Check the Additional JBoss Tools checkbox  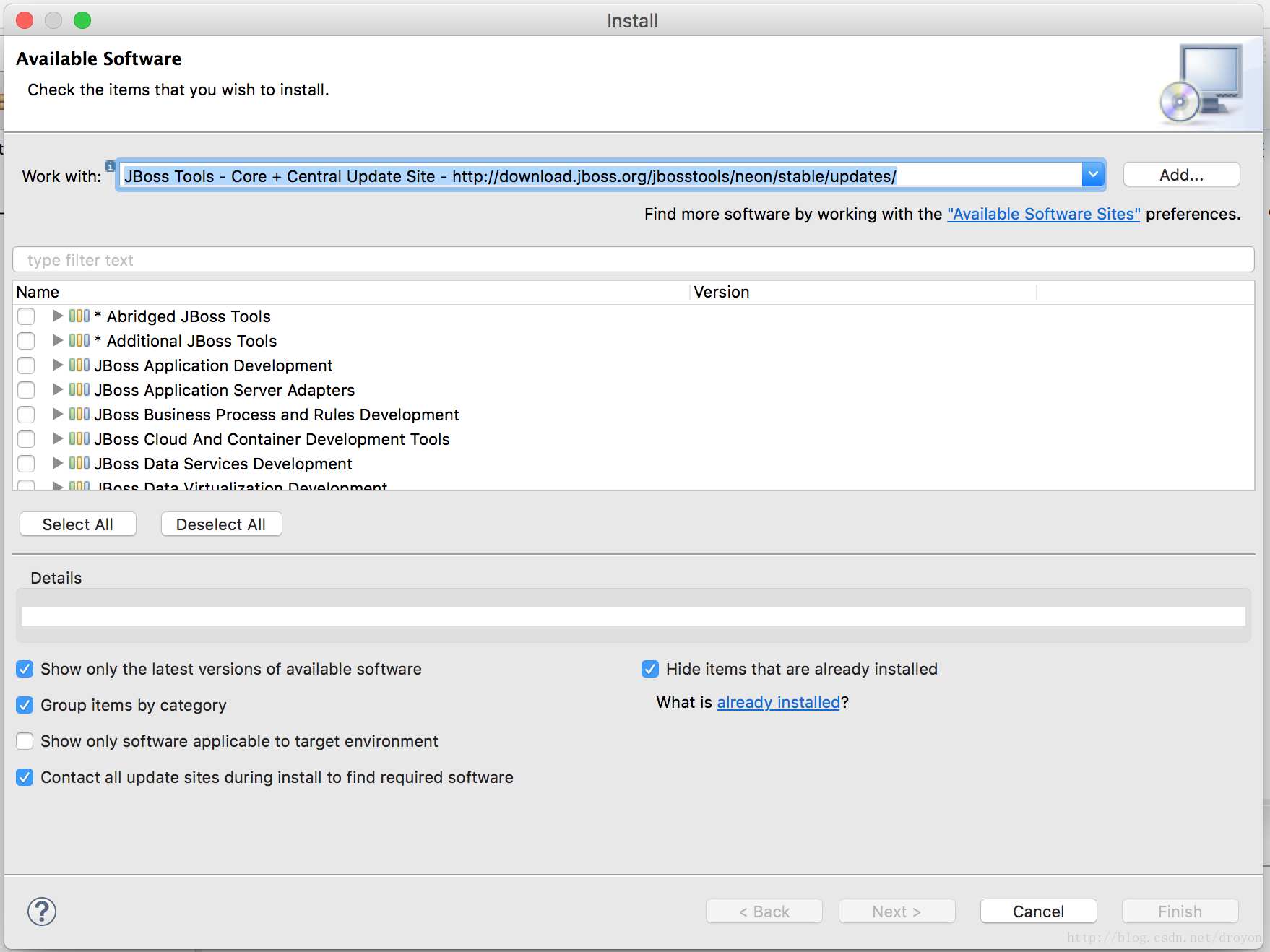[26, 341]
